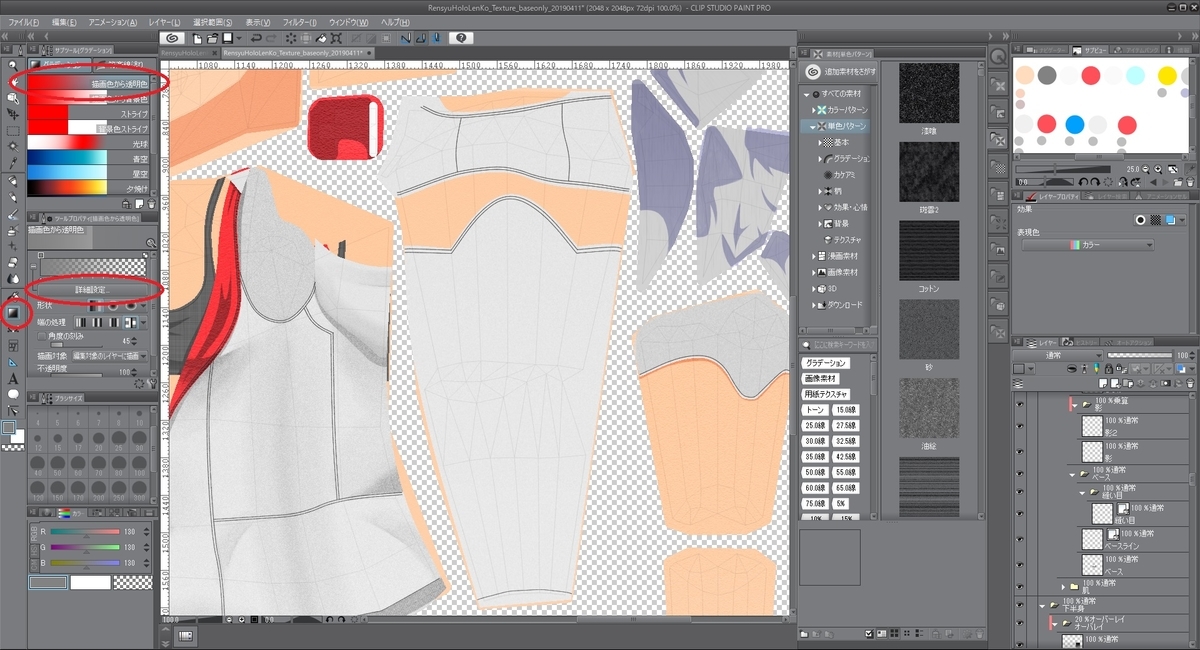Switch to the ナビゲーター tab
This screenshot has width=1200, height=650.
tap(1048, 49)
